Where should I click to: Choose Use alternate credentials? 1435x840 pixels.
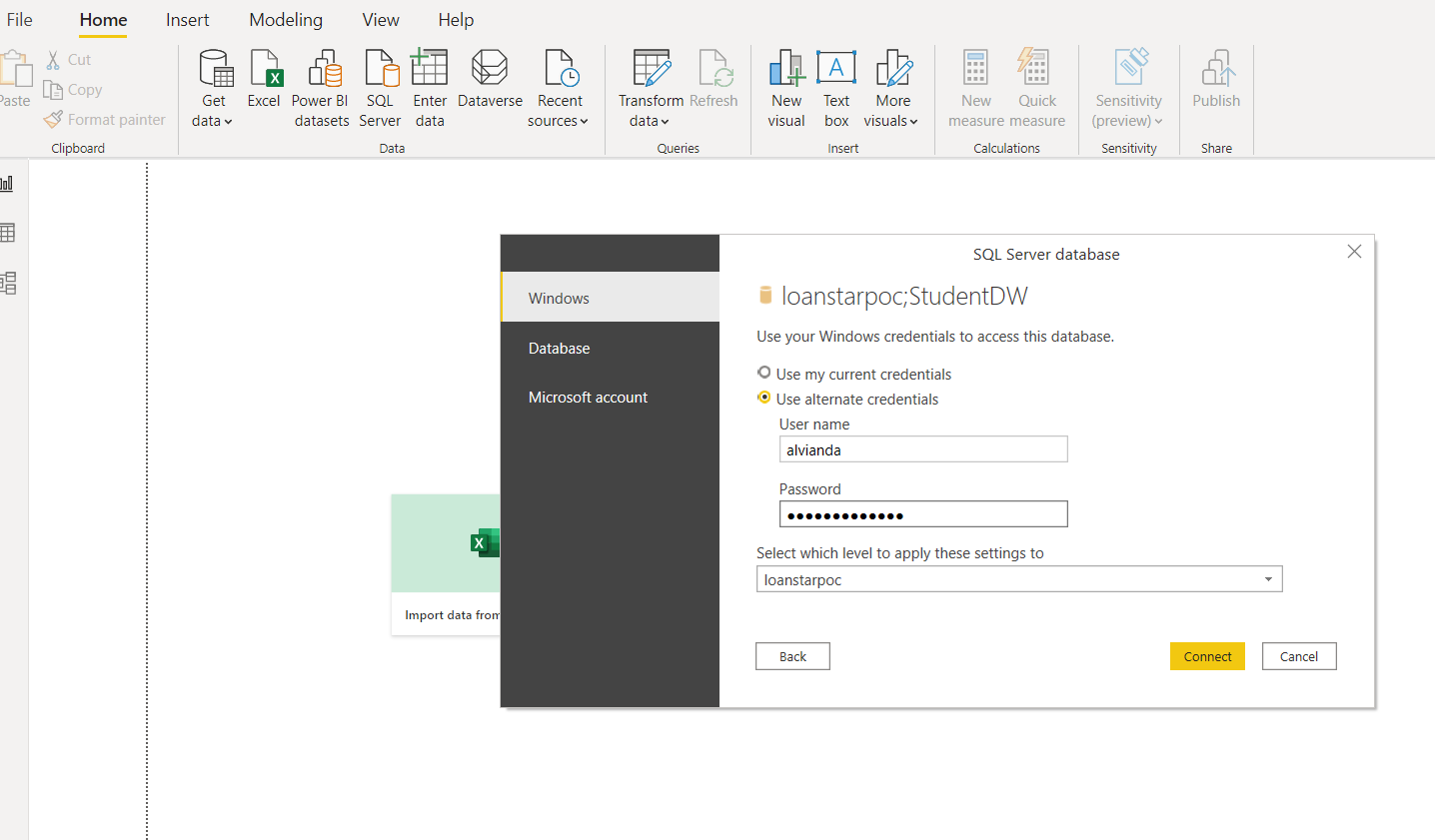click(764, 398)
